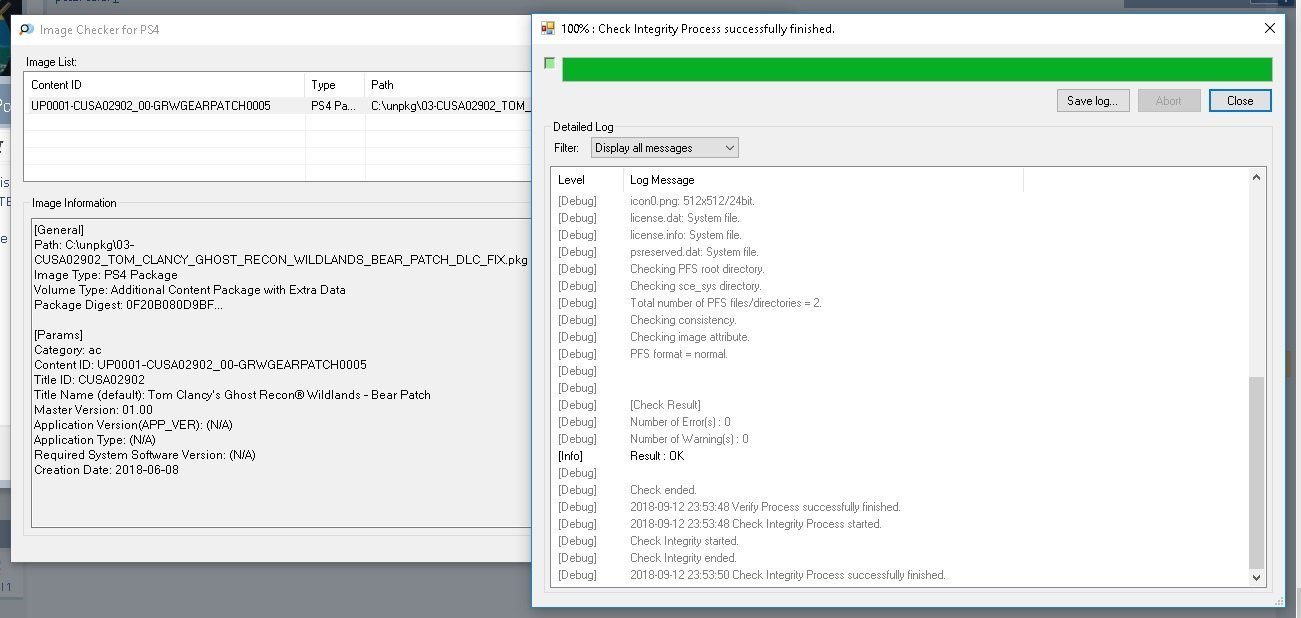The height and width of the screenshot is (618, 1301).
Task: Click the detailed log scrollbar thumb
Action: [x=1257, y=472]
